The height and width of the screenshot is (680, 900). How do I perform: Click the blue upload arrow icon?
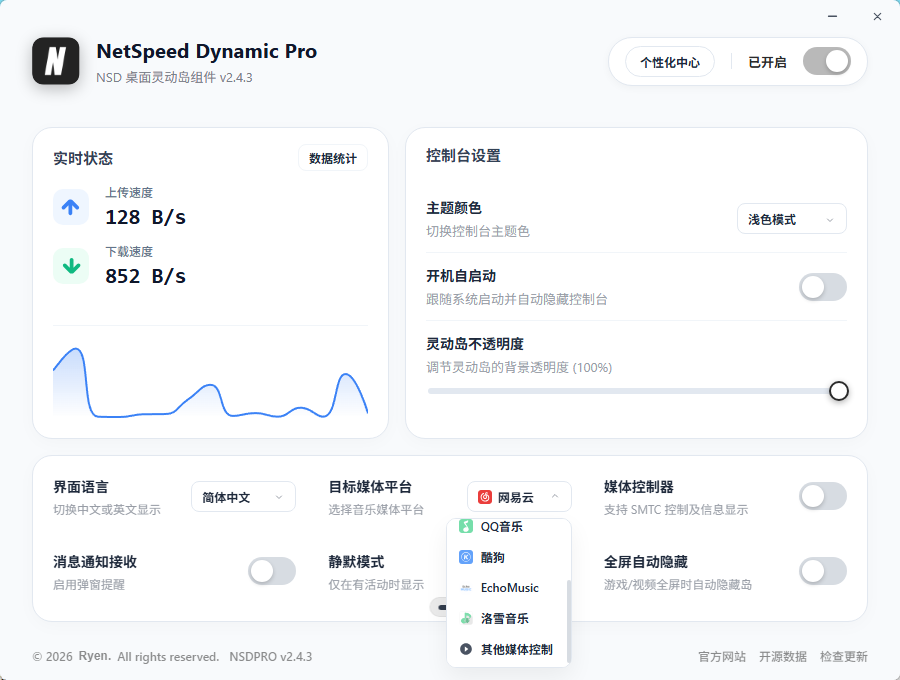click(x=71, y=207)
